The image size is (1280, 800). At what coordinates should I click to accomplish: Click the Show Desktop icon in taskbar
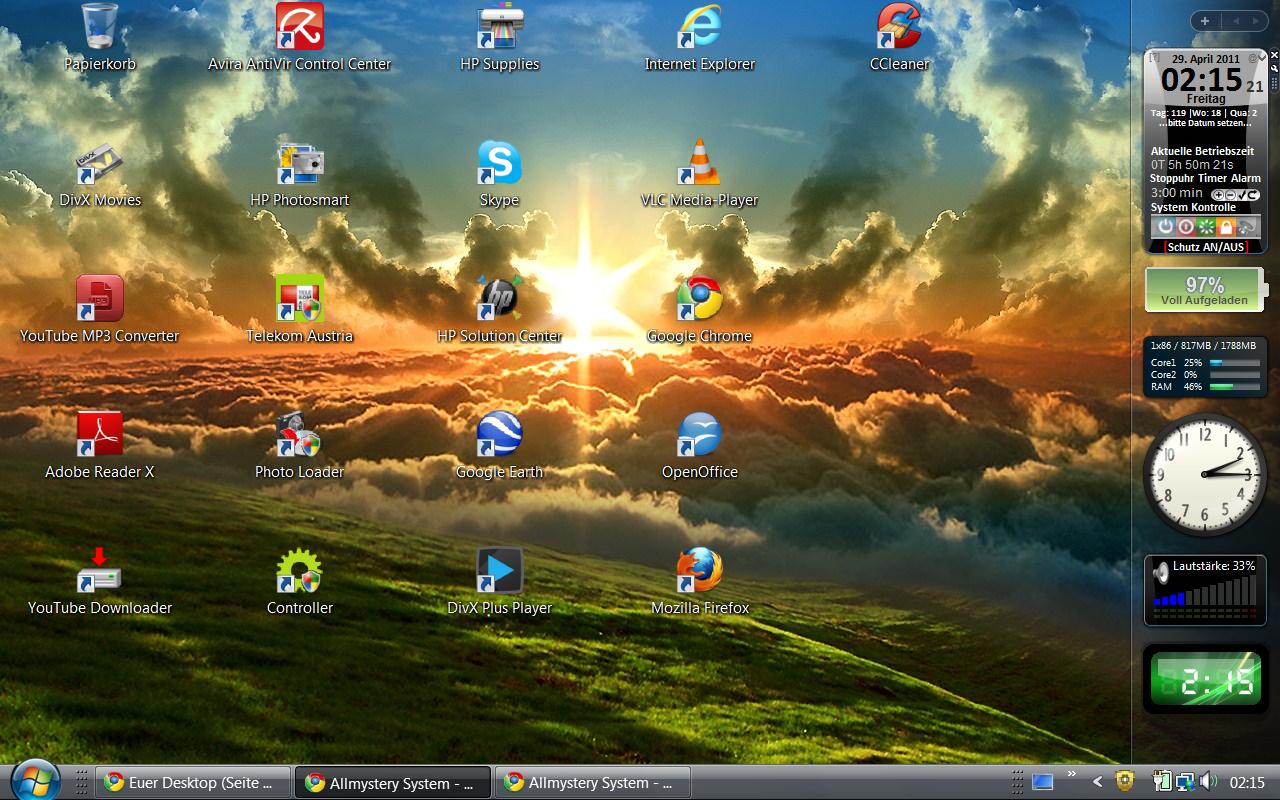1042,782
